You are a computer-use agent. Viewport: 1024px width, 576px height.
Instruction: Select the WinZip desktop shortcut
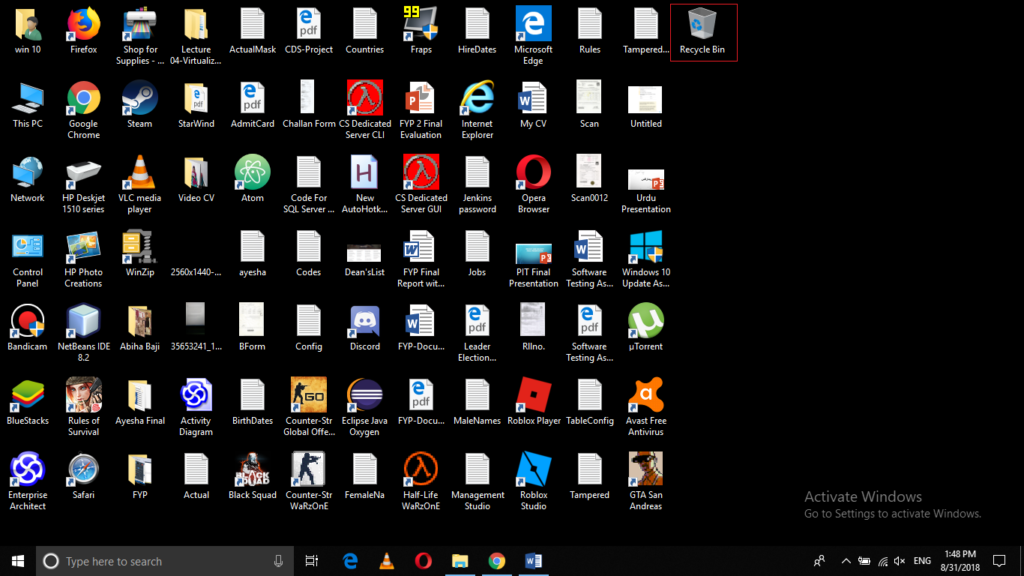pos(140,253)
